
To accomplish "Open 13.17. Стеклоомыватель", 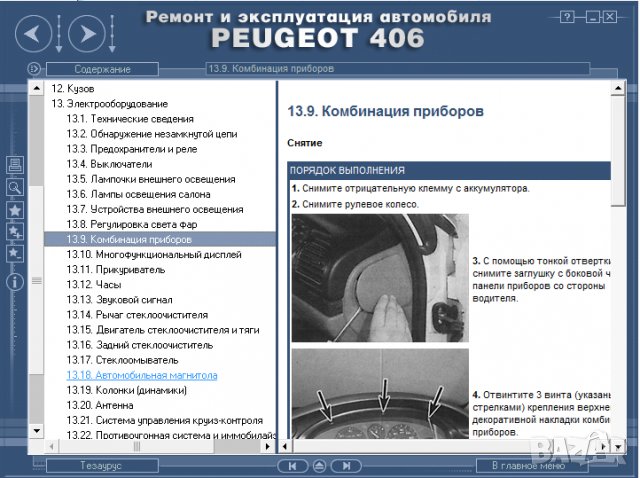I will pyautogui.click(x=122, y=360).
